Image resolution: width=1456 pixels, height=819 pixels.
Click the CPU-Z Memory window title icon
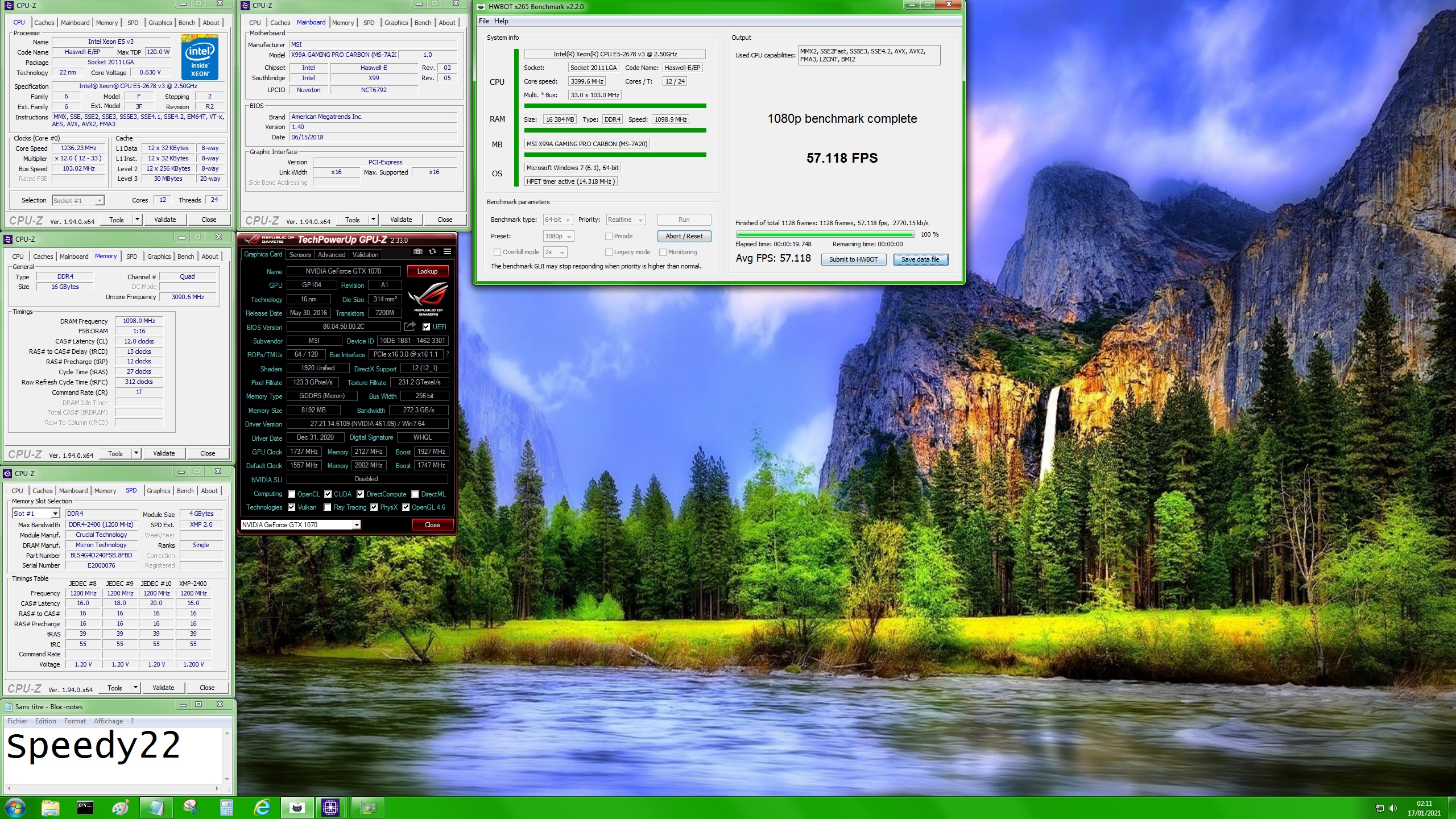point(9,239)
